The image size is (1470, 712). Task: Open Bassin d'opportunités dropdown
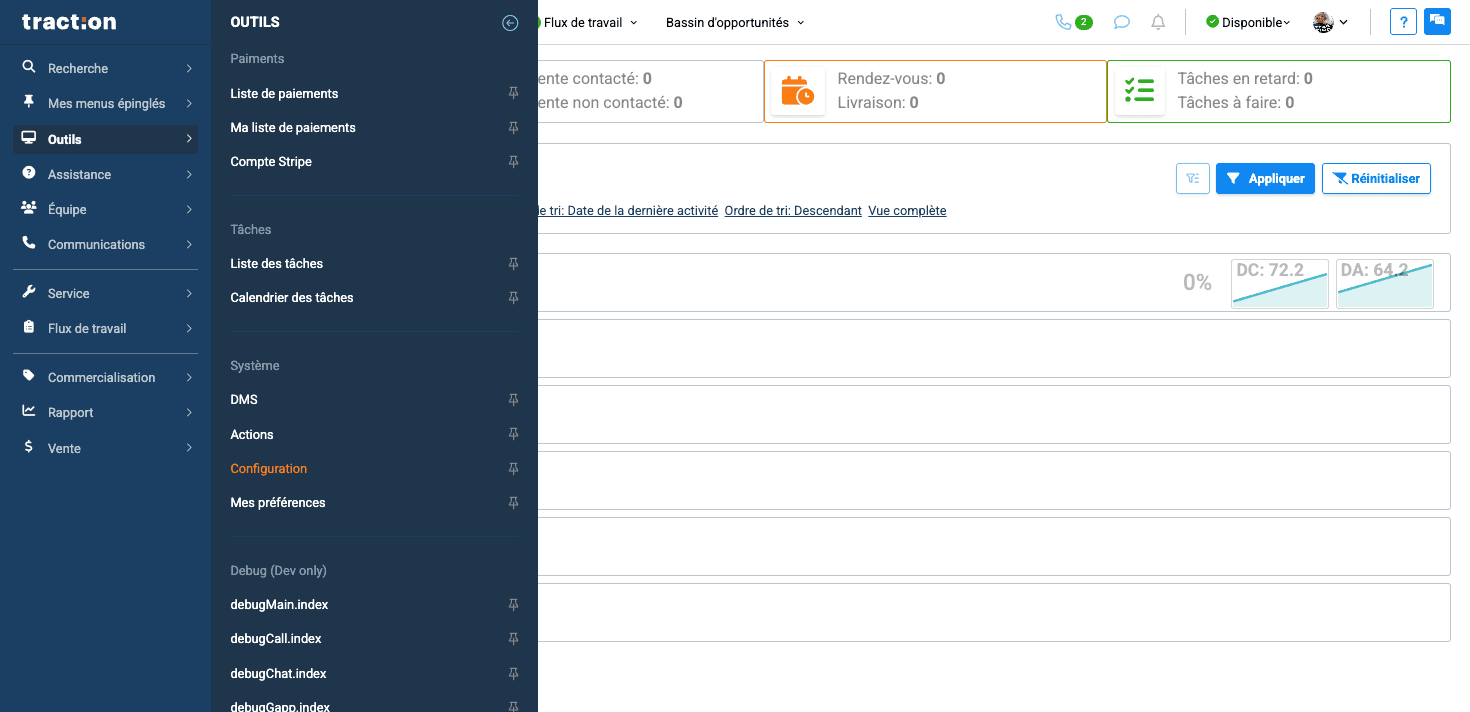coord(735,22)
